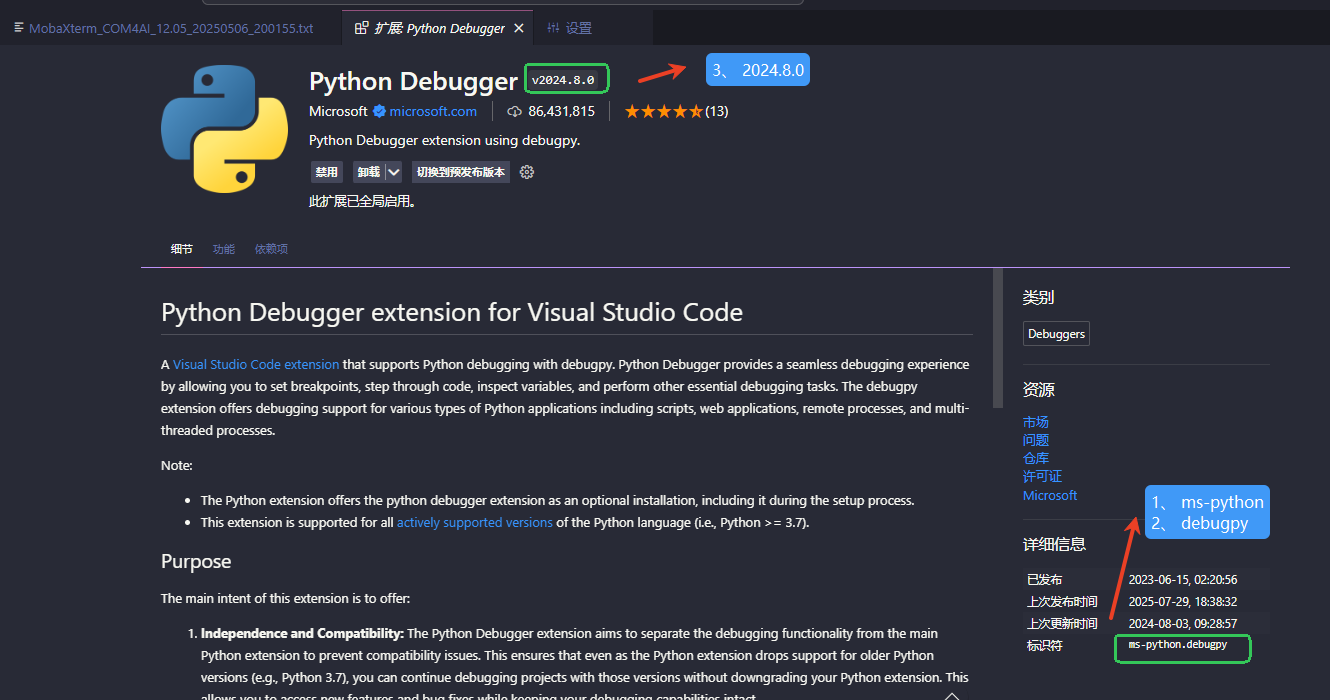Click the readme vertical scrollbar thumb
The image size is (1330, 700).
(997, 338)
